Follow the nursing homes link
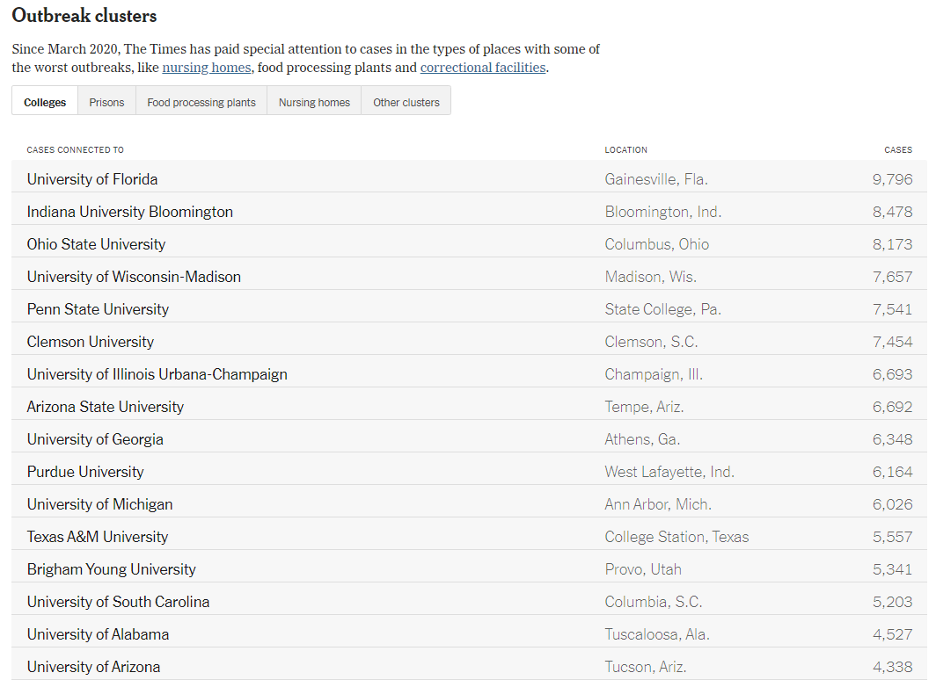The height and width of the screenshot is (680, 936). coord(206,68)
